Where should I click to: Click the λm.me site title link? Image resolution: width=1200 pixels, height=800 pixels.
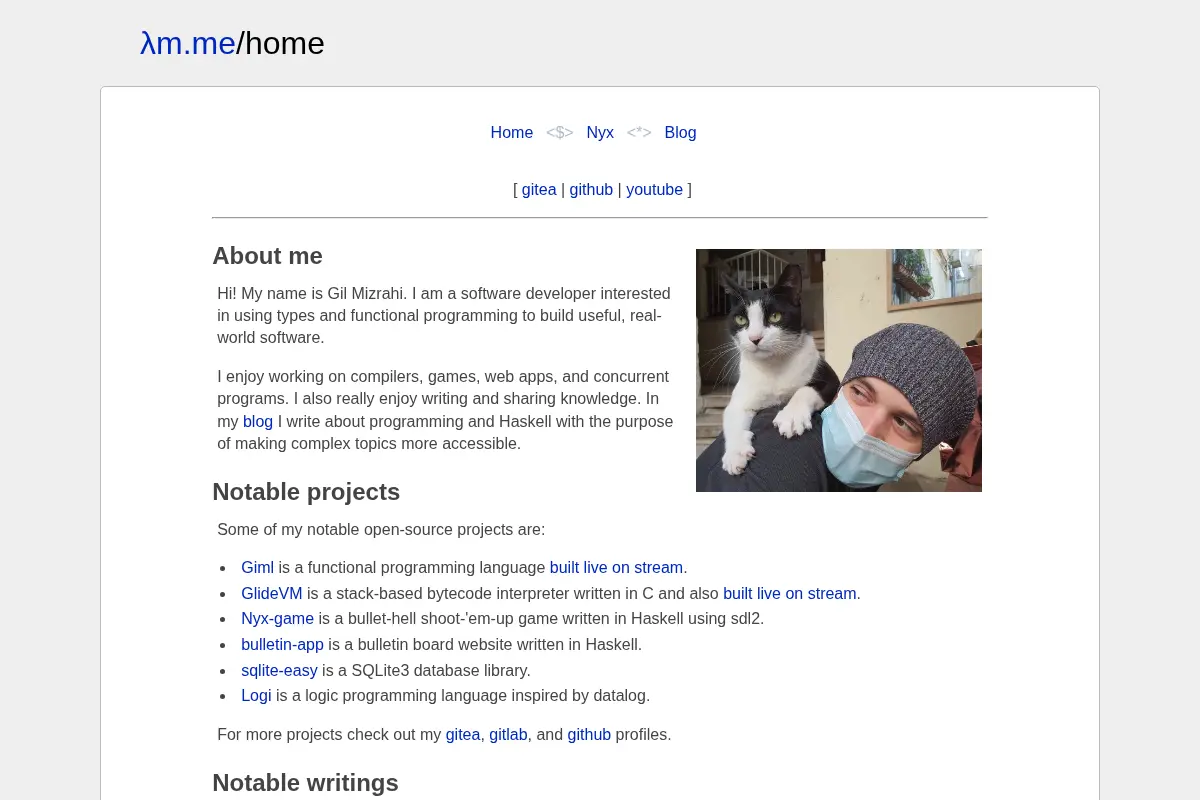pyautogui.click(x=188, y=44)
